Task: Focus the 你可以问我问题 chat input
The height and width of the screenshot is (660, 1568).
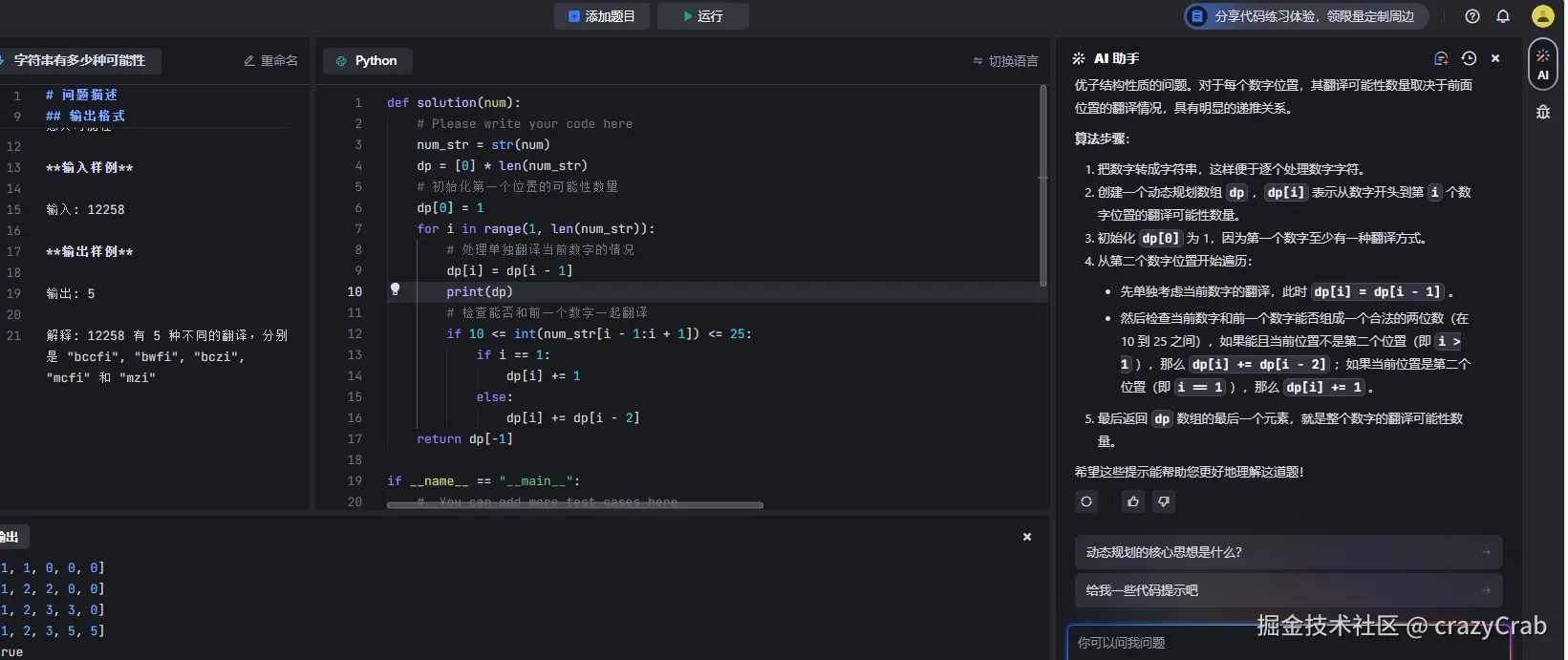Action: (x=1288, y=643)
